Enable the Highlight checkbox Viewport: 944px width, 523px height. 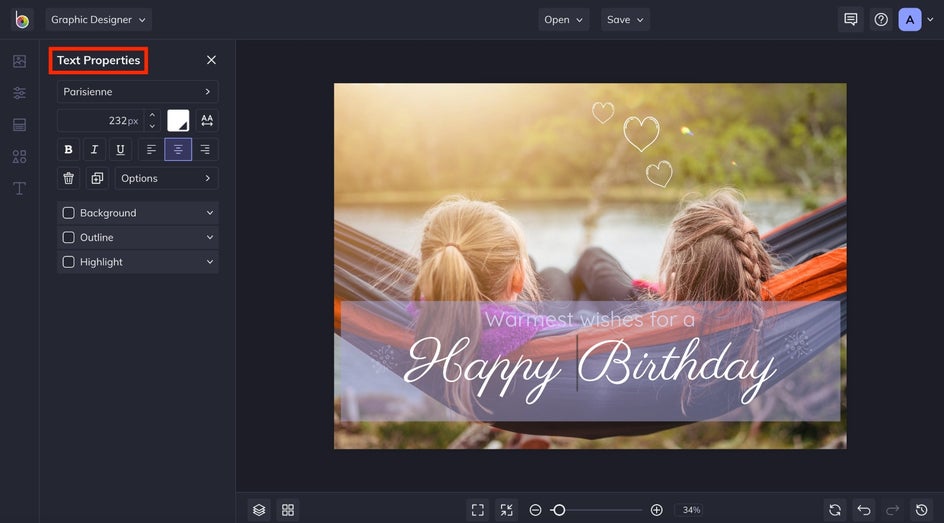click(69, 262)
